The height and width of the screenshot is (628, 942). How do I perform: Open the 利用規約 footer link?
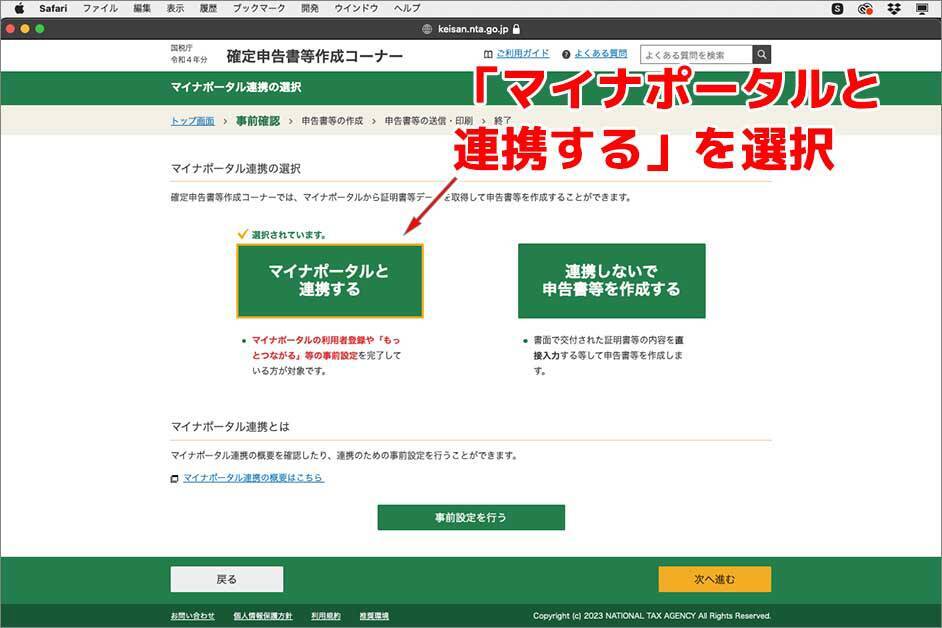326,616
